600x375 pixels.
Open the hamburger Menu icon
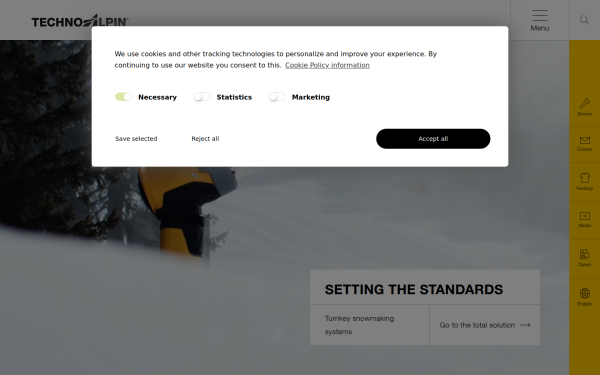540,16
